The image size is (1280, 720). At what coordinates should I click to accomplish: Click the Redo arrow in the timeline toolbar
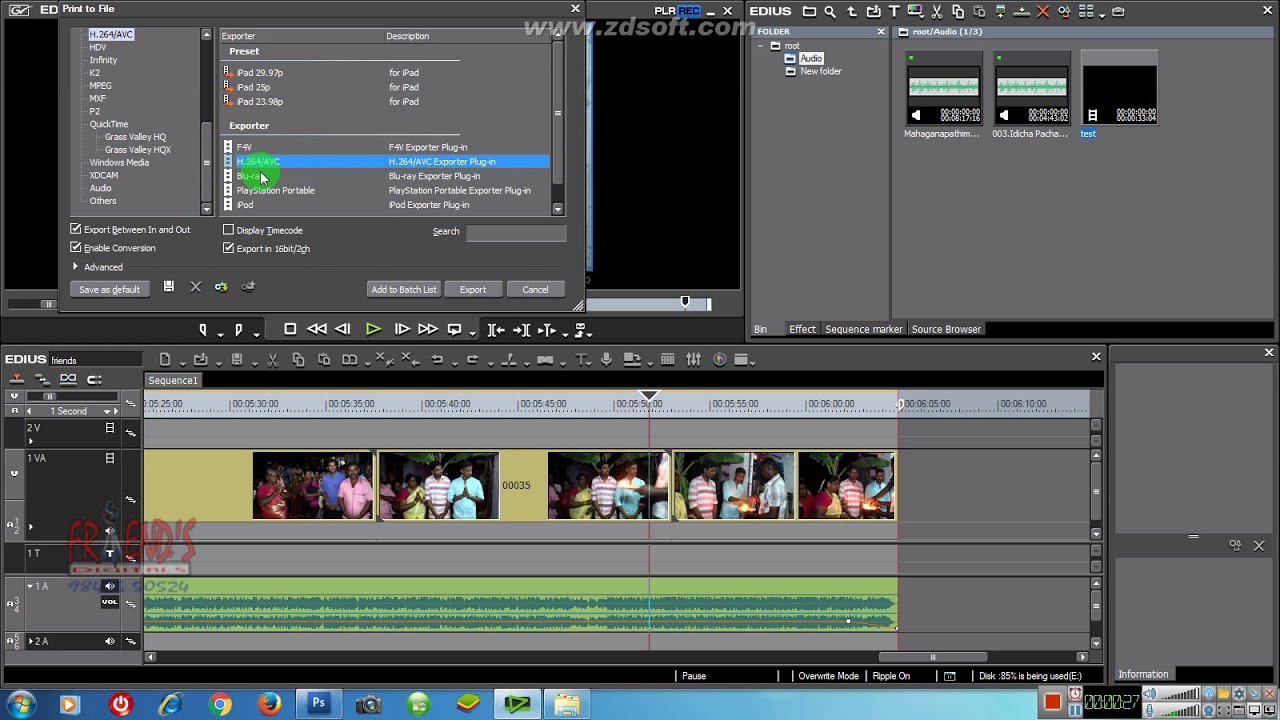pos(471,360)
